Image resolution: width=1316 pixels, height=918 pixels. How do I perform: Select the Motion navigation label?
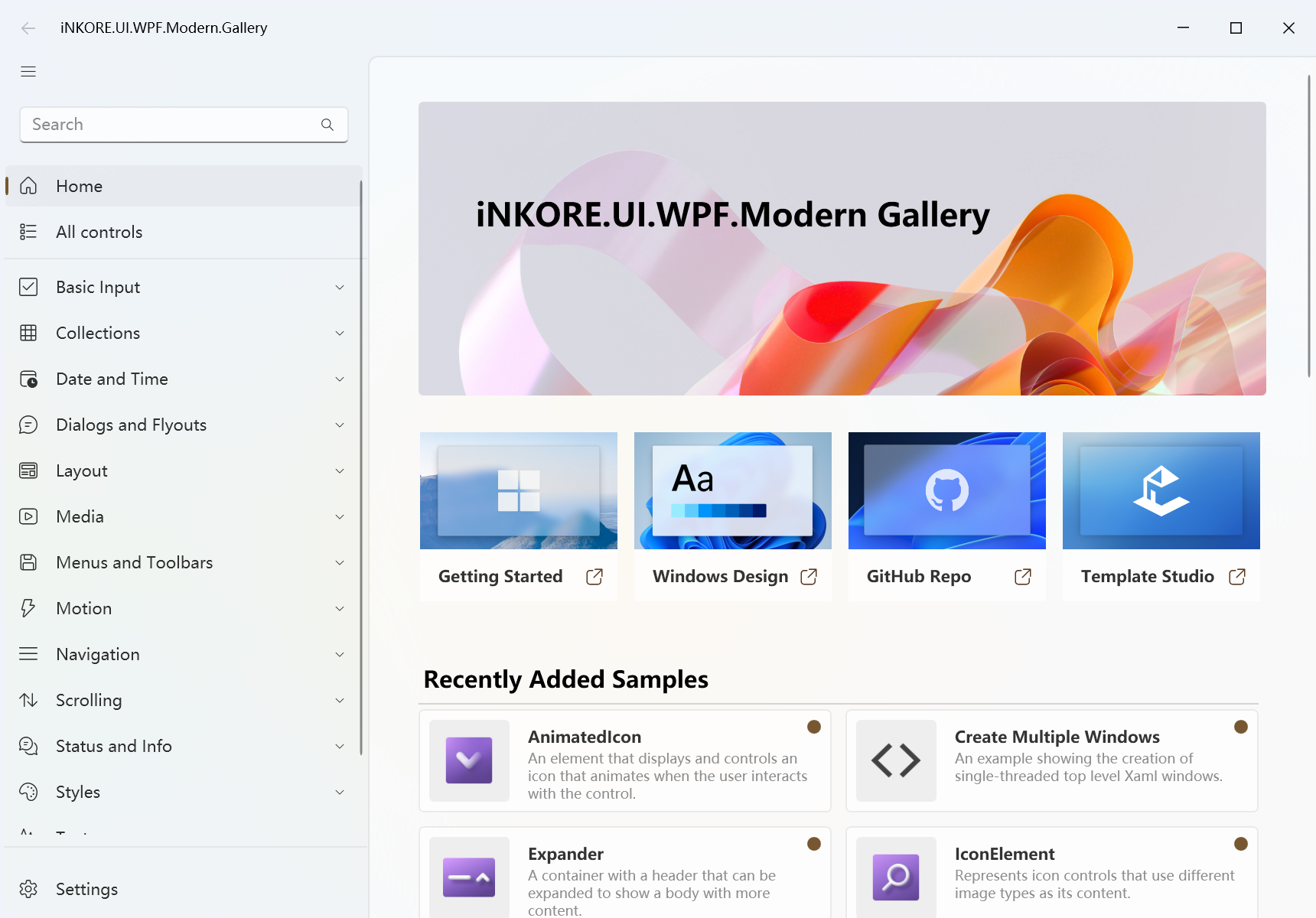click(84, 608)
